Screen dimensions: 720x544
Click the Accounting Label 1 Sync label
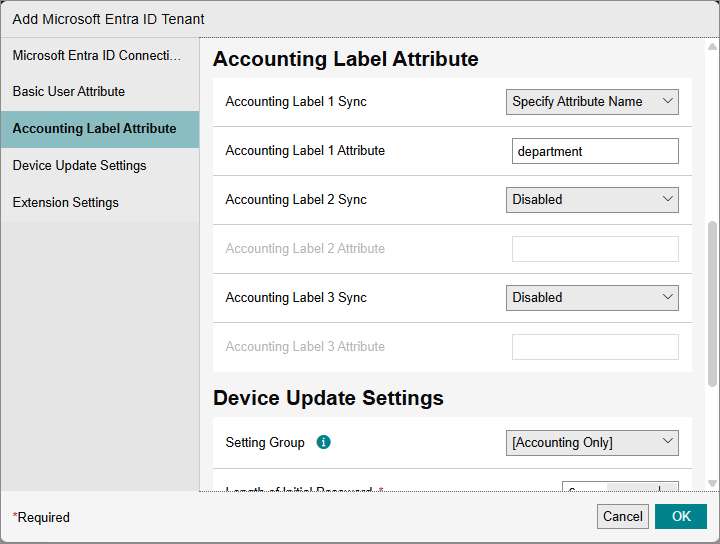[x=296, y=101]
